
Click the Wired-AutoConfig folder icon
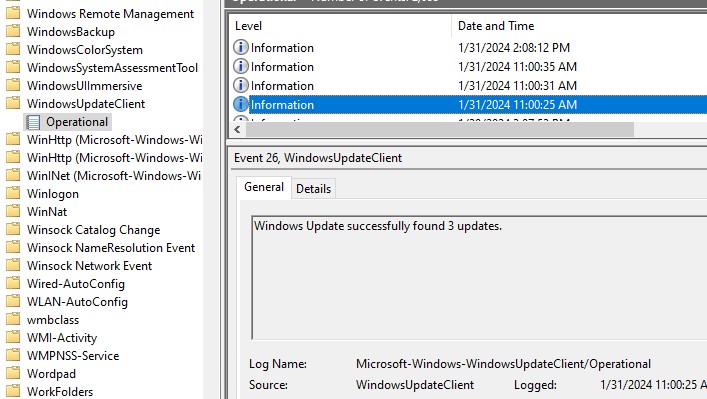(13, 284)
